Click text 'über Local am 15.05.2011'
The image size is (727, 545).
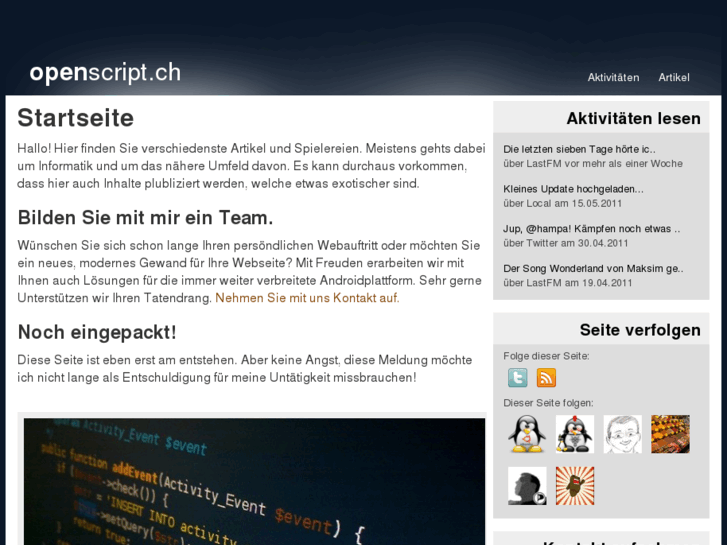(562, 204)
